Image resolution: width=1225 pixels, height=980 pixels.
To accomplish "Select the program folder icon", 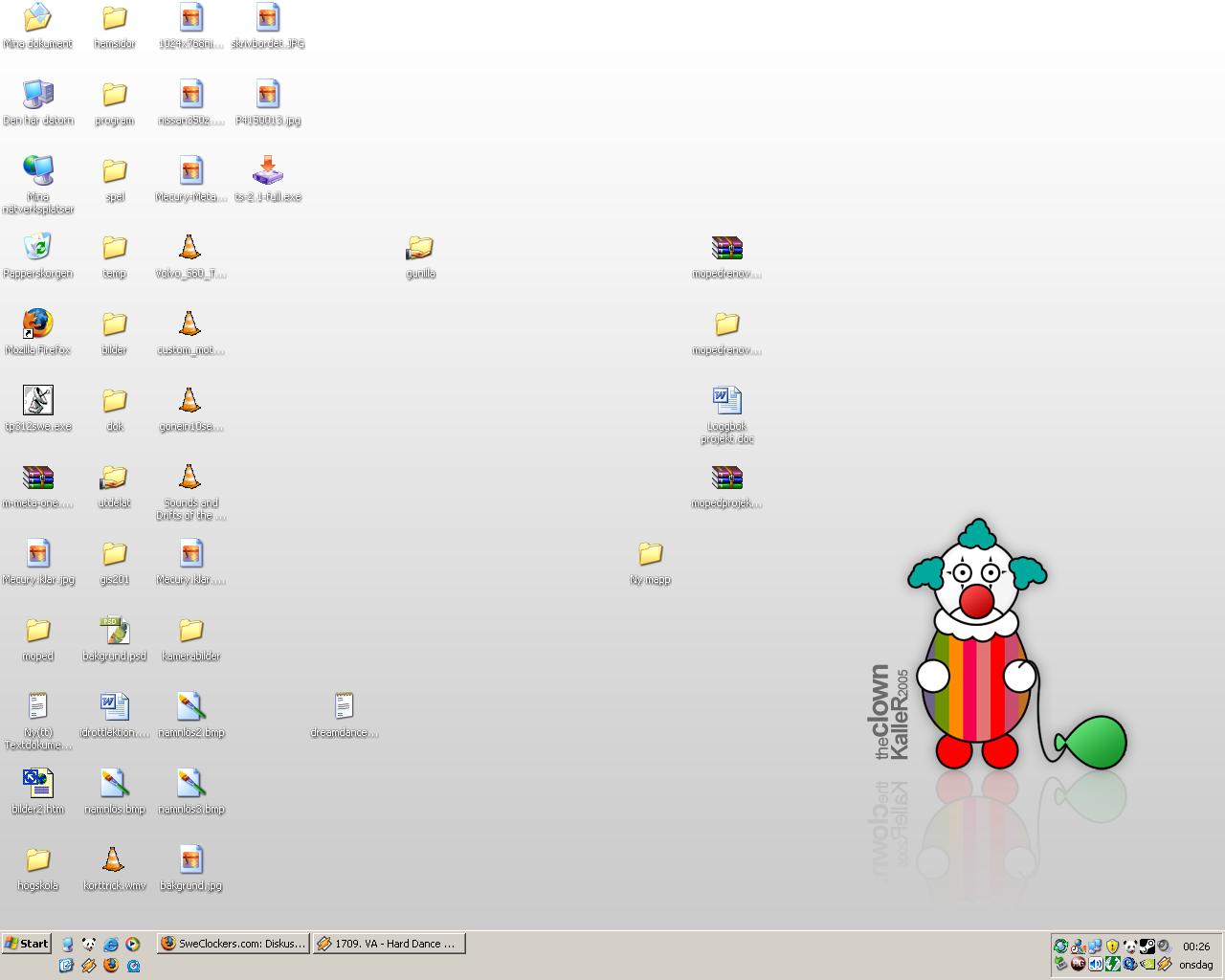I will [114, 101].
